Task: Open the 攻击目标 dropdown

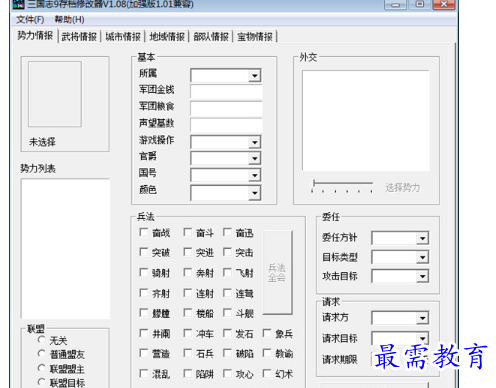Action: pyautogui.click(x=423, y=276)
